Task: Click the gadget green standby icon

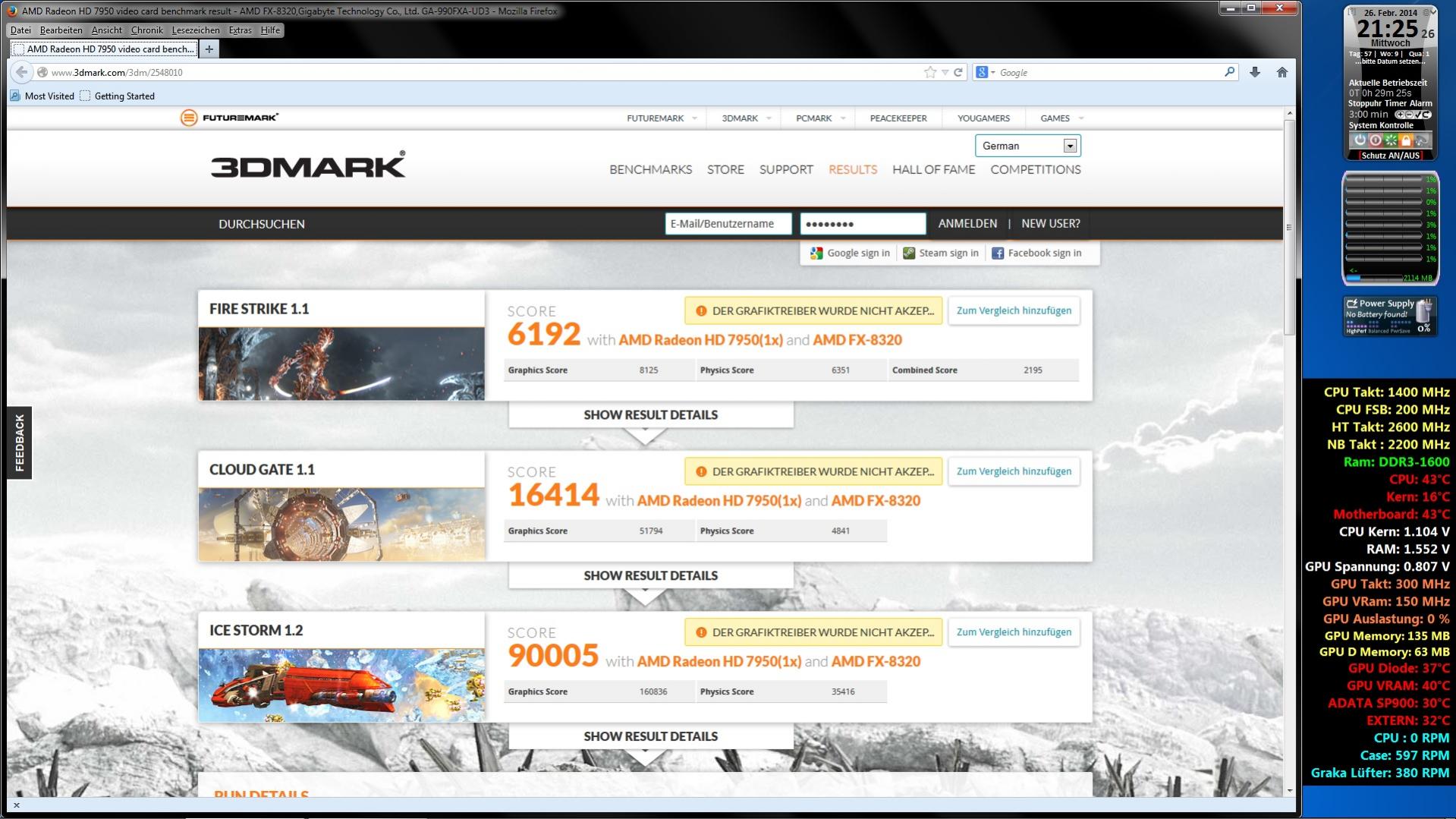Action: [1391, 140]
